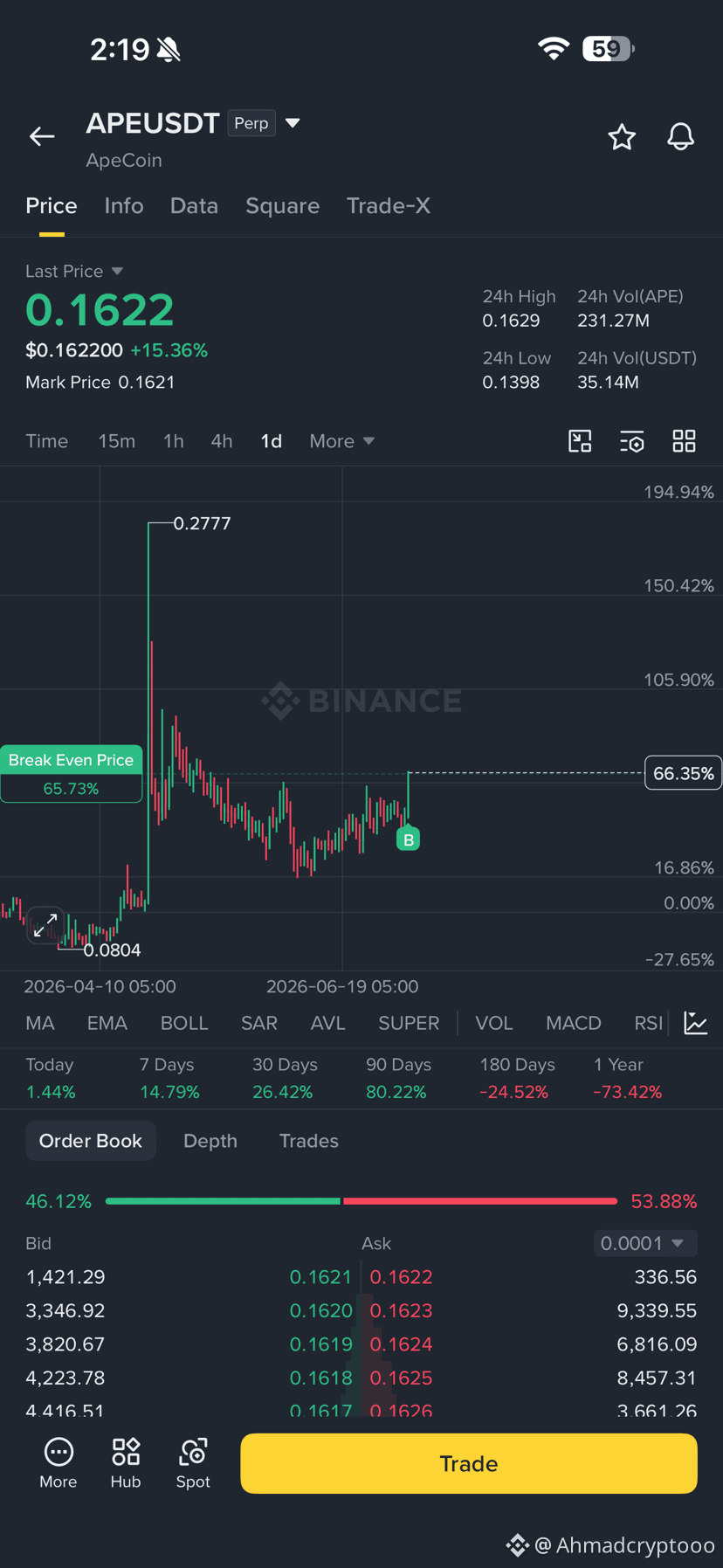Tap the 7 Days 14.79% stat
The image size is (723, 1568).
point(169,1078)
